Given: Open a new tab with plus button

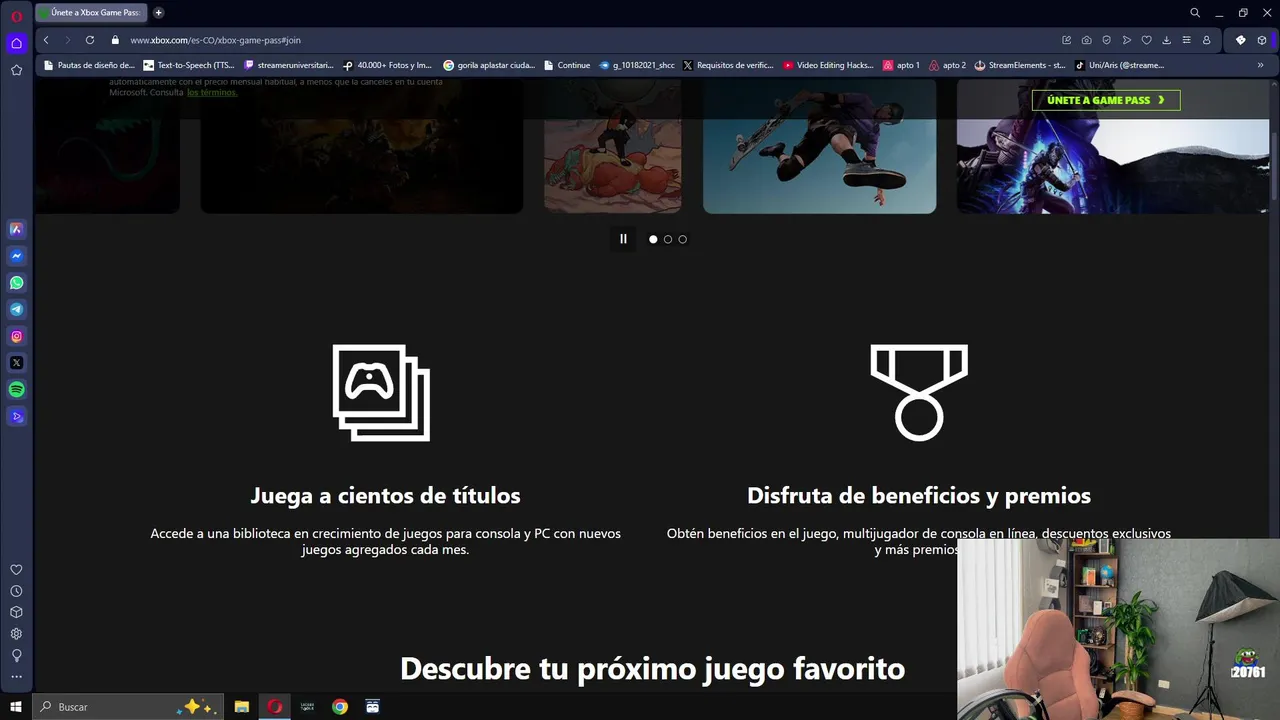Looking at the screenshot, I should [158, 13].
